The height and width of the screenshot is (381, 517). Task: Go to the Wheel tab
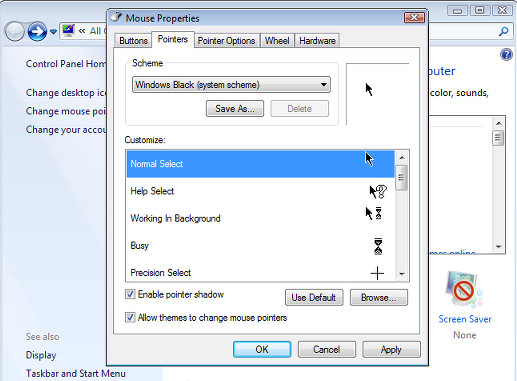click(277, 41)
